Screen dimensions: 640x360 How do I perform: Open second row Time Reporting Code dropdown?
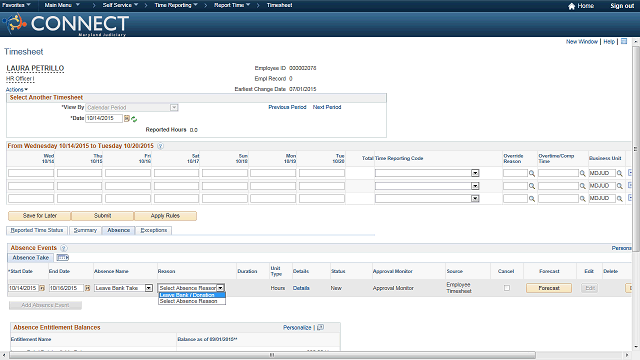(475, 186)
